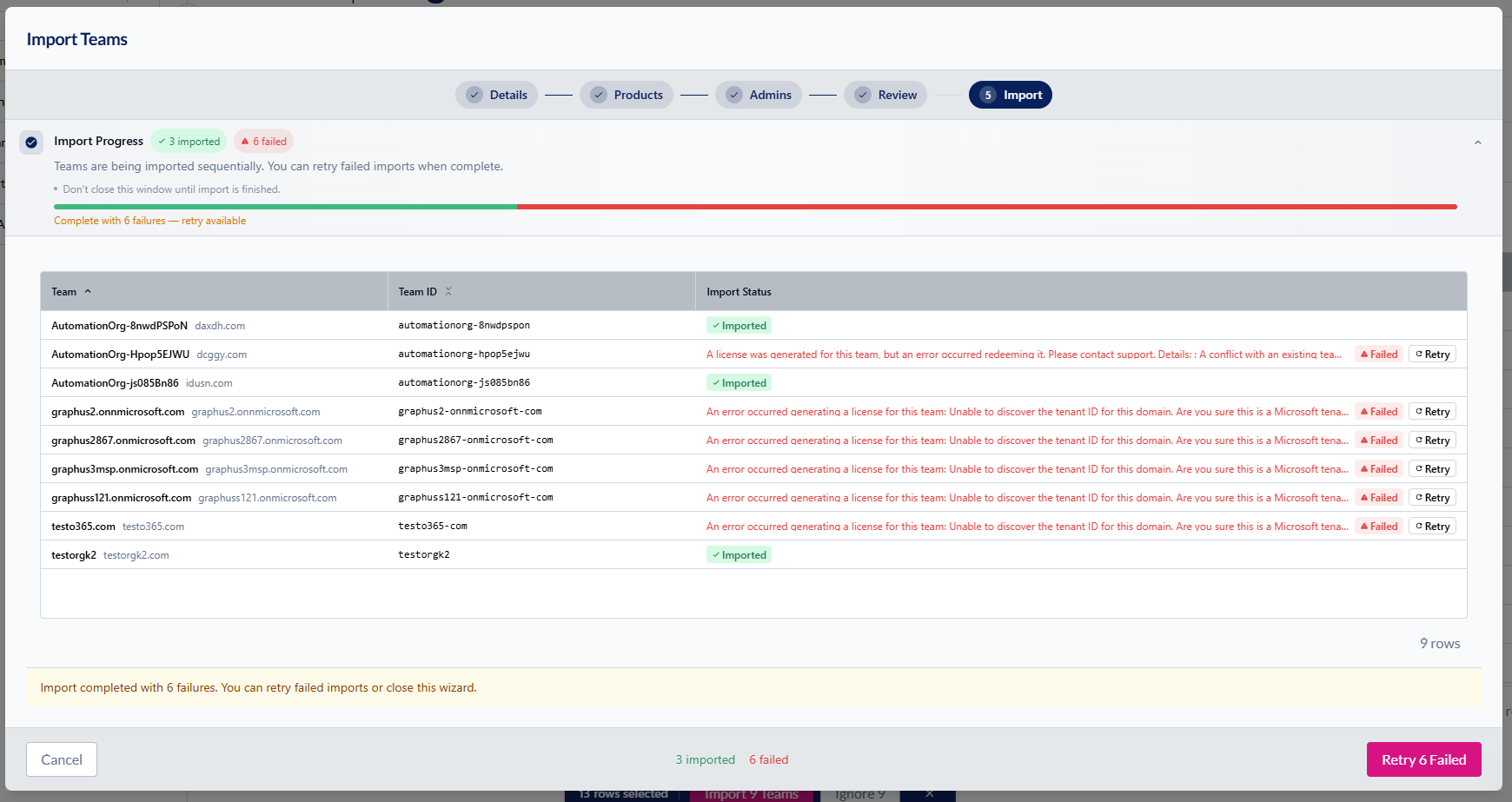Click the Products step checkmark icon
The image size is (1512, 802).
tap(599, 95)
